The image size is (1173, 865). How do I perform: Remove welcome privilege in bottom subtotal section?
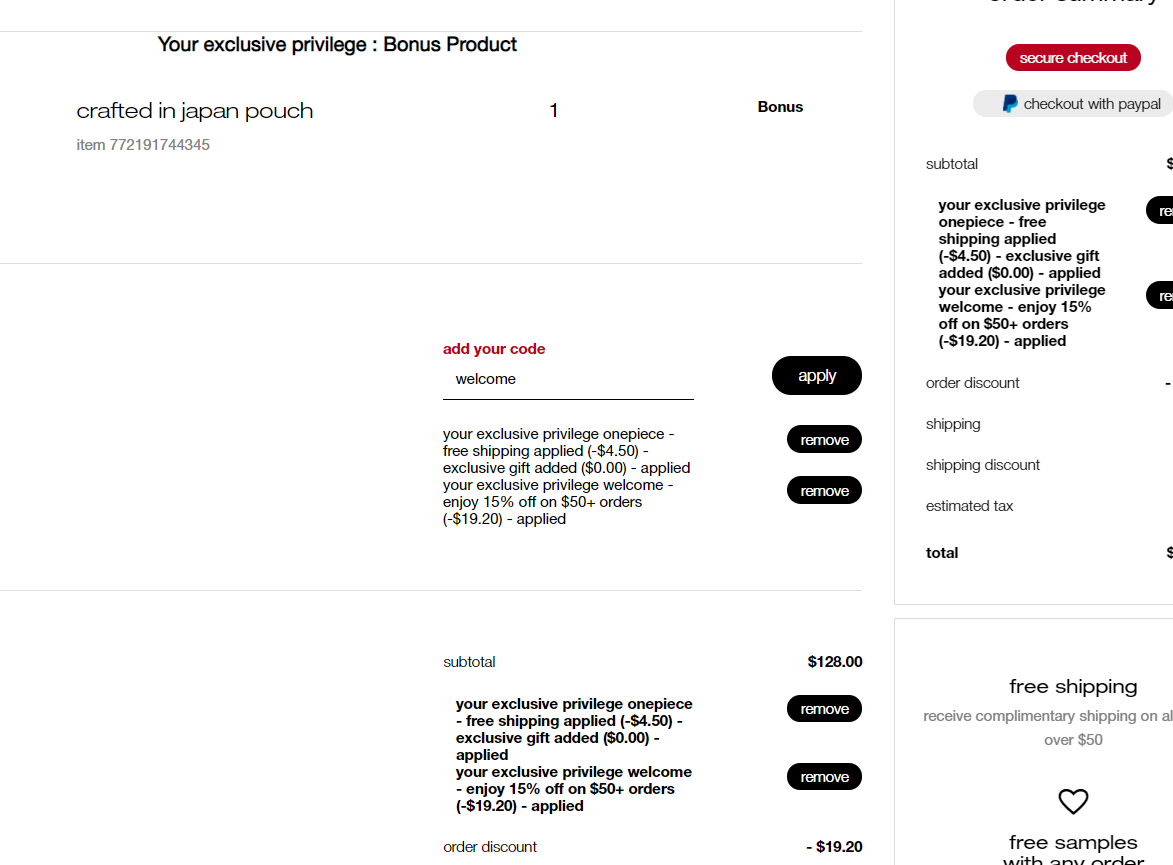click(824, 777)
